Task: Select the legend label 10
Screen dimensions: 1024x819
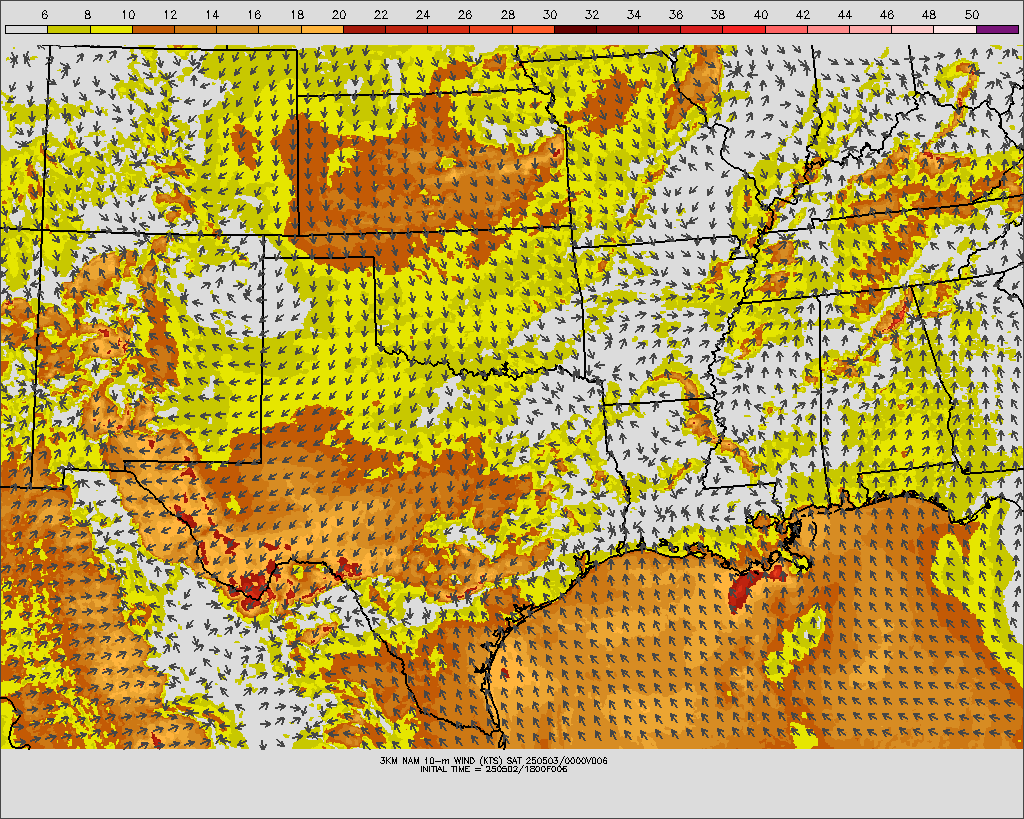Action: click(x=128, y=14)
